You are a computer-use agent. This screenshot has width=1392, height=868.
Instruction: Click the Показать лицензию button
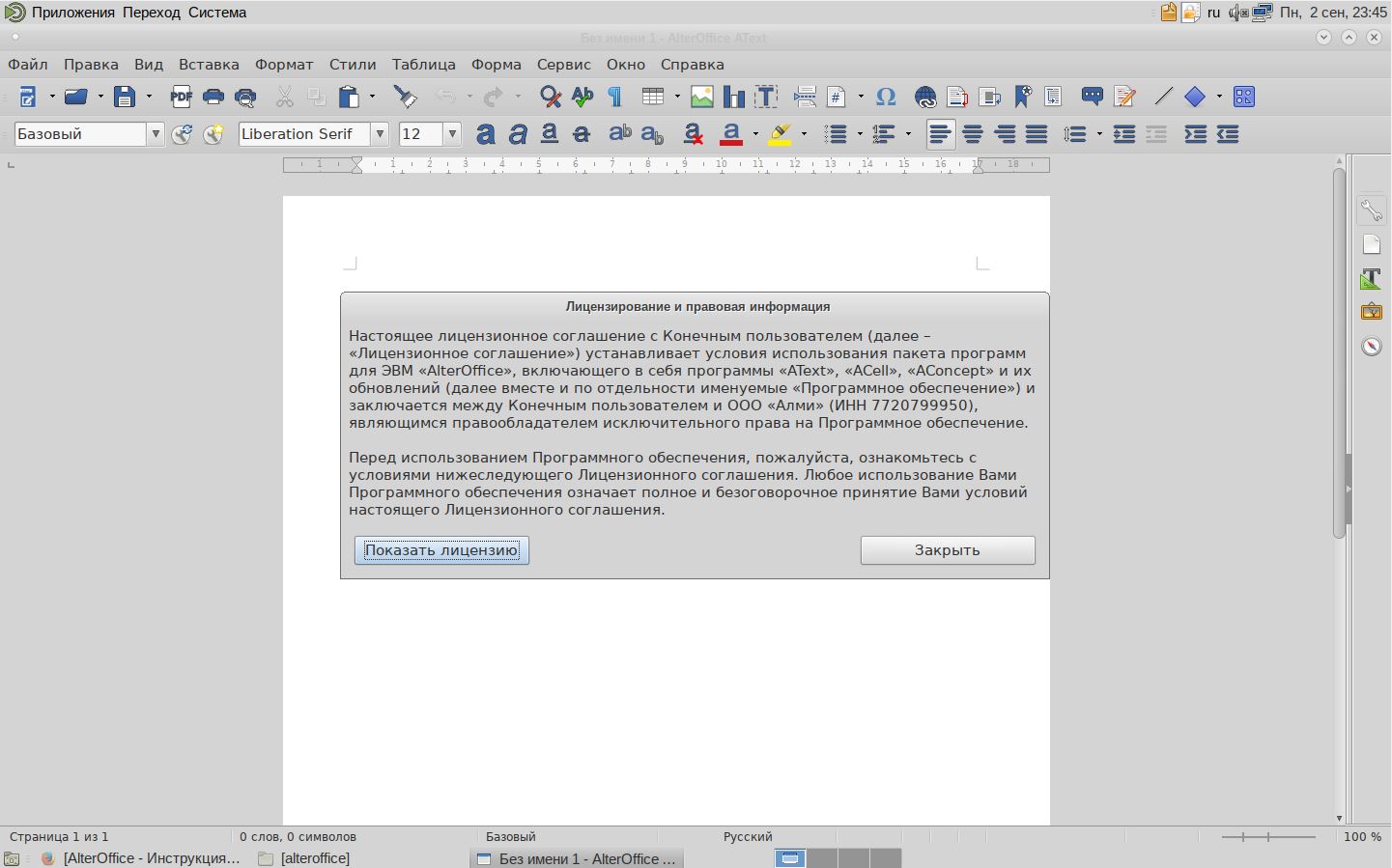pyautogui.click(x=441, y=550)
